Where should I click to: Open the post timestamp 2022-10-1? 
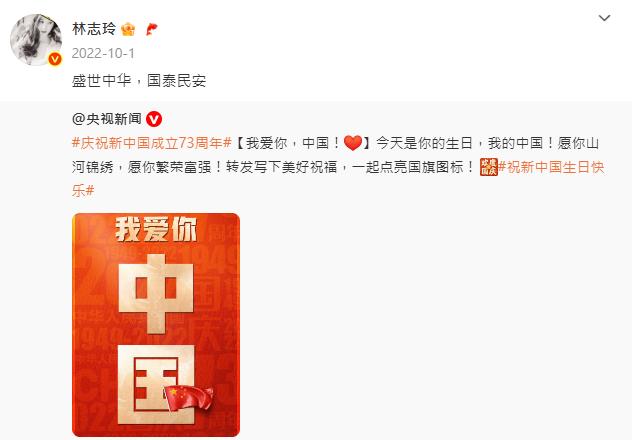click(x=103, y=53)
